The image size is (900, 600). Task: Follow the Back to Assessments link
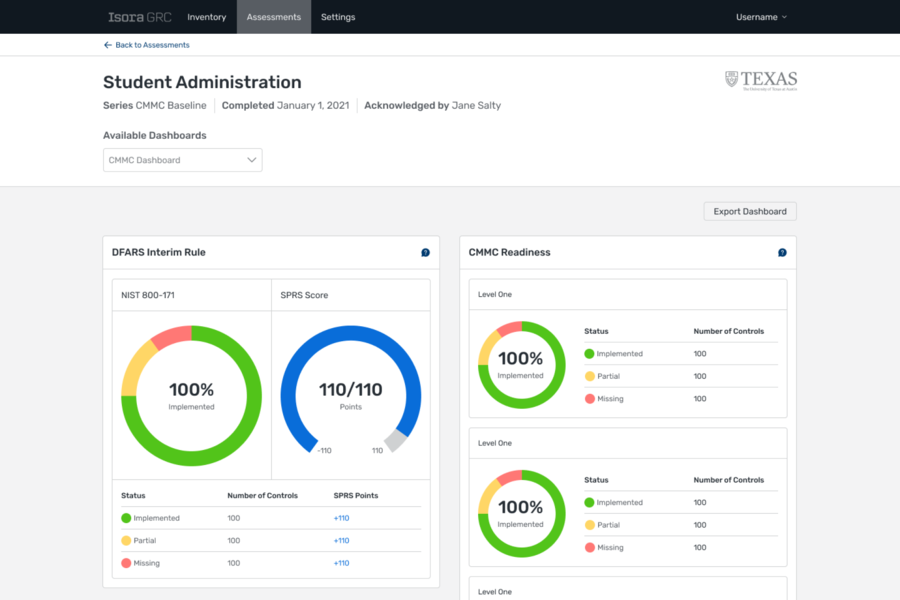tap(152, 45)
